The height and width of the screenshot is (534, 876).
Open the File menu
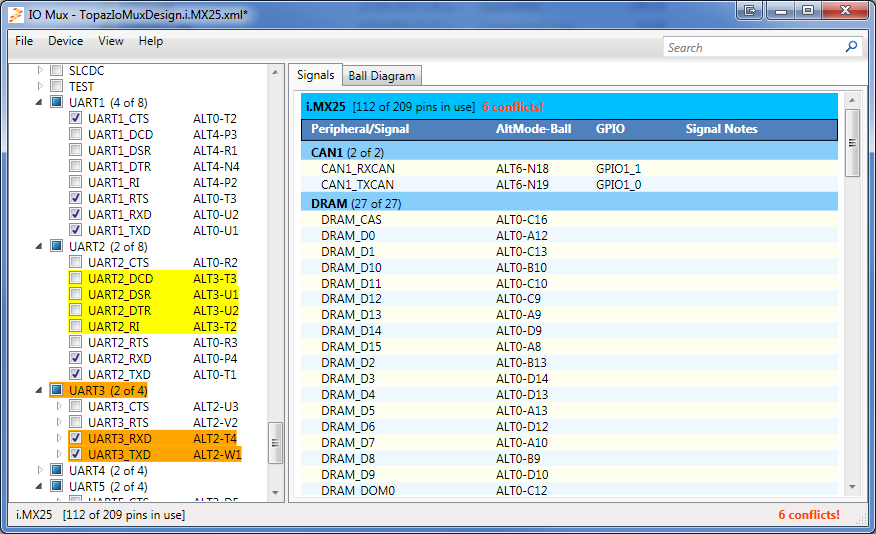tap(24, 41)
